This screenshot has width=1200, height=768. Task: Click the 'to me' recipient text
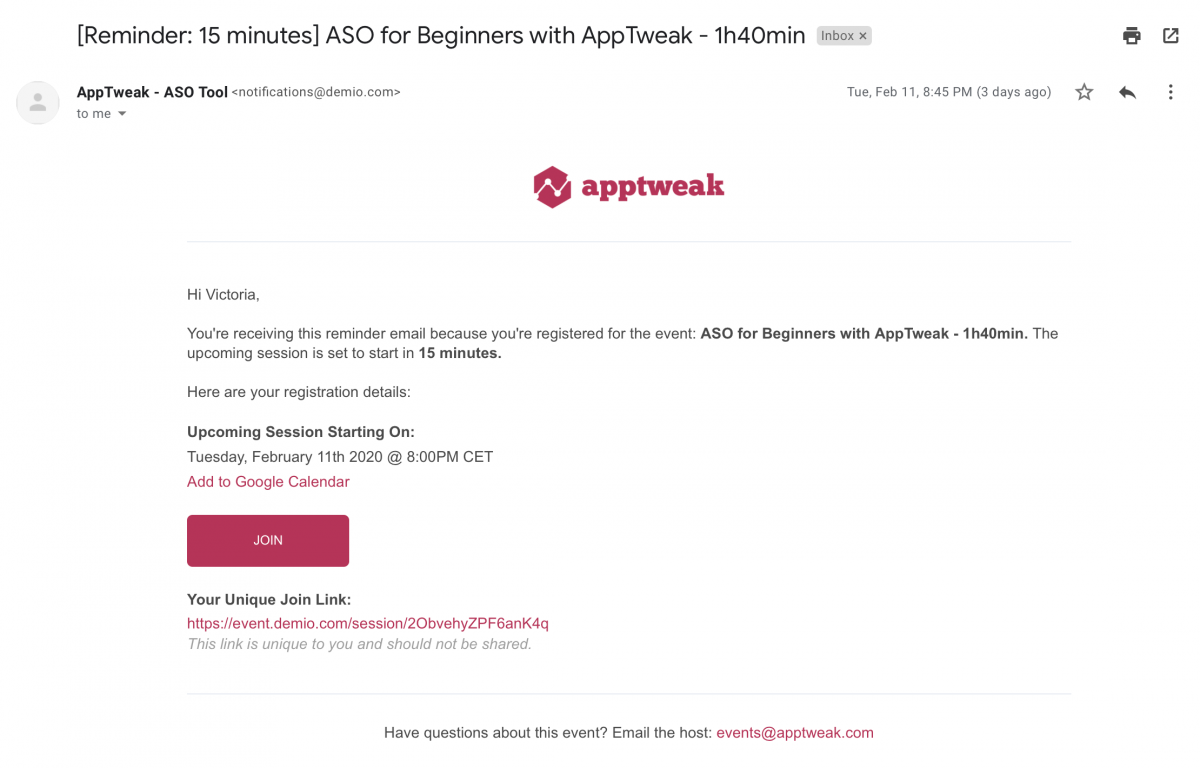[x=94, y=114]
